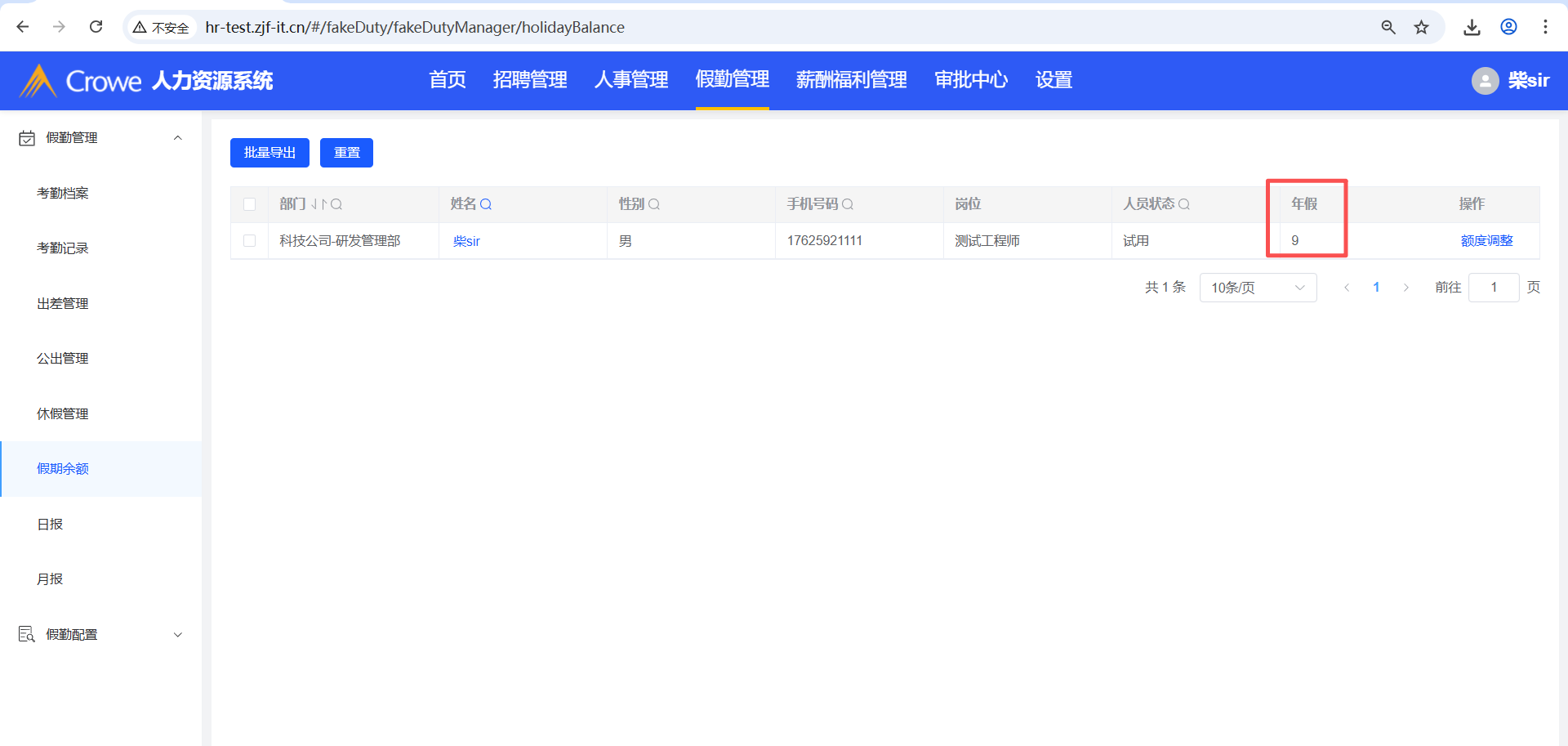The height and width of the screenshot is (746, 1568).
Task: Click the 批量导出 button
Action: pyautogui.click(x=269, y=153)
